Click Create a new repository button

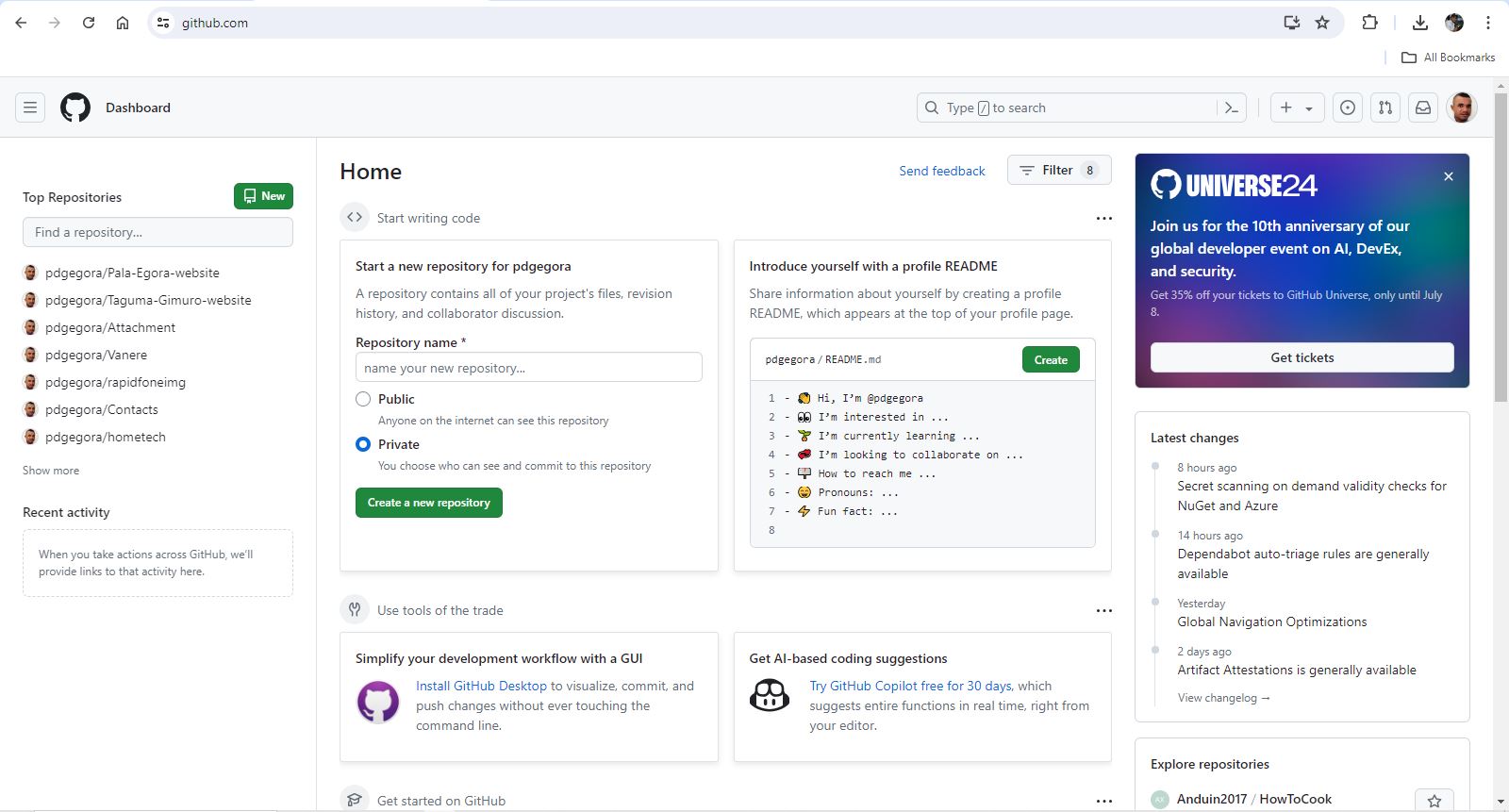pyautogui.click(x=429, y=503)
